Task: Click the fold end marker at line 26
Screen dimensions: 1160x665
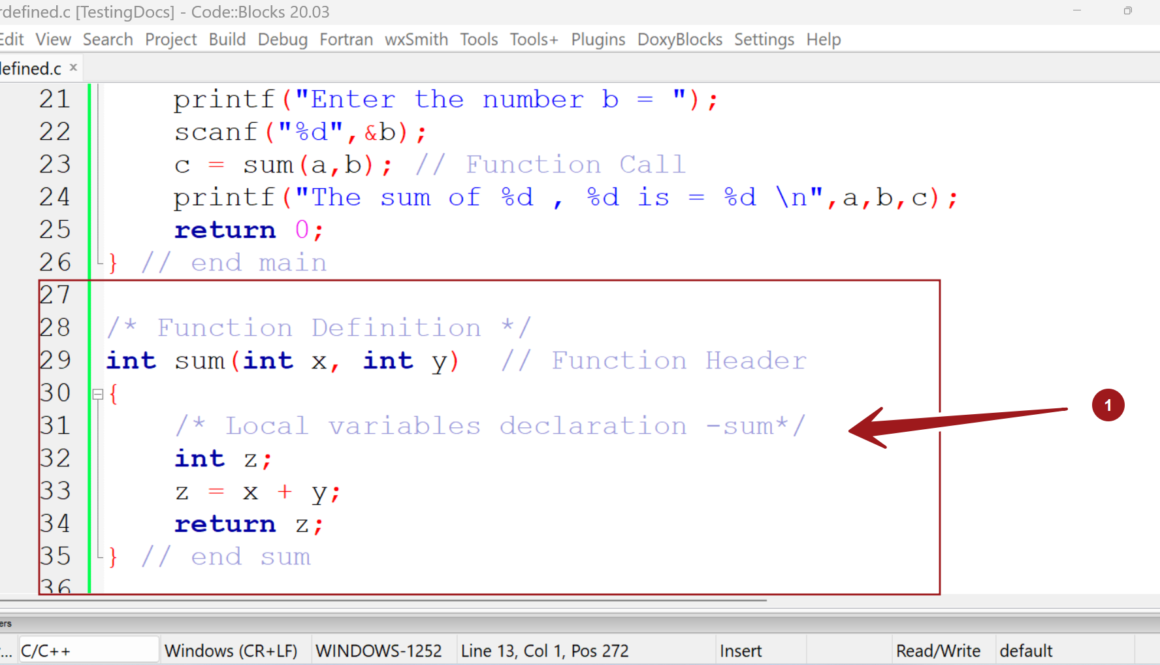Action: pos(100,259)
